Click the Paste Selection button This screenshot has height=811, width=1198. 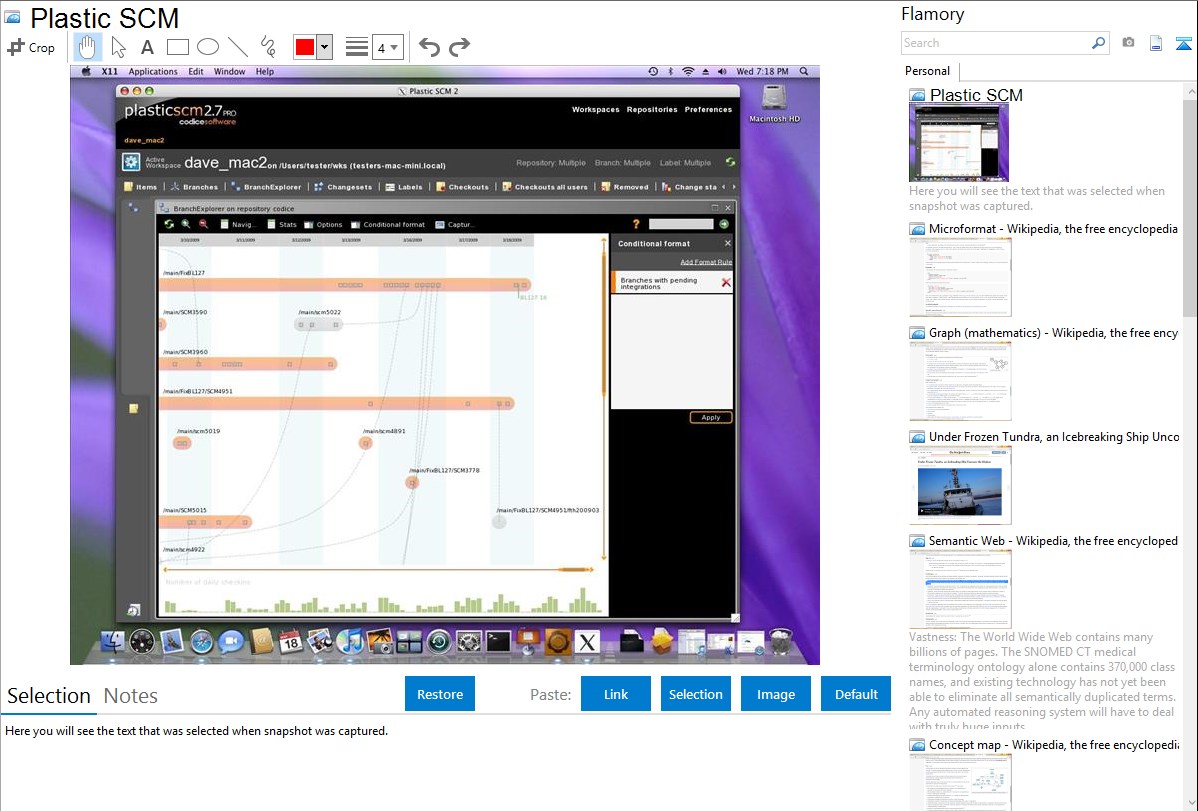695,694
